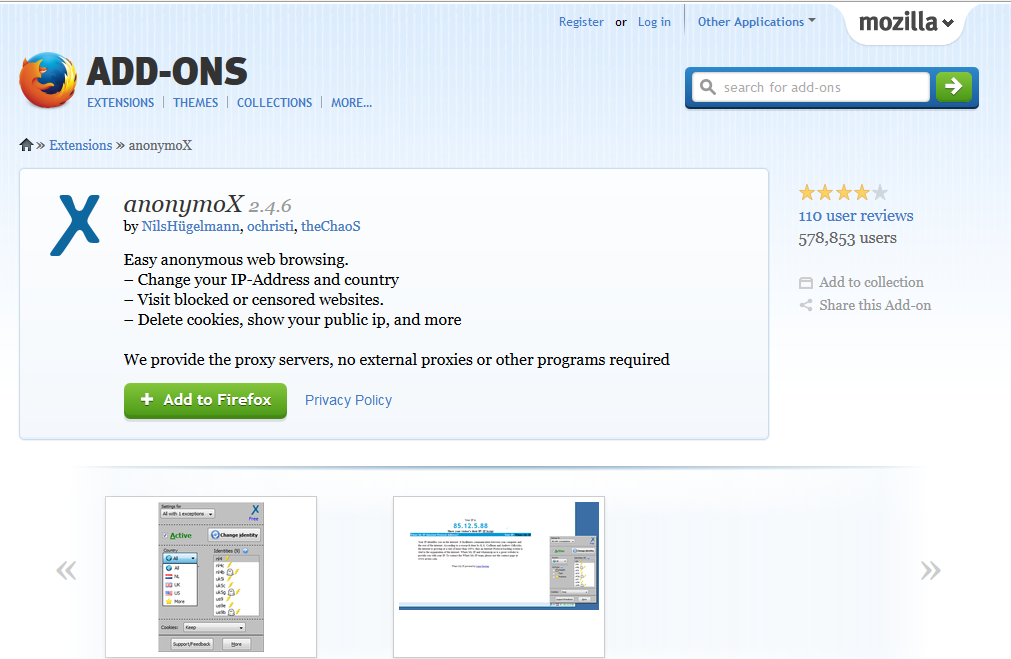The height and width of the screenshot is (659, 1011).
Task: Open the first screenshot thumbnail of settings panel
Action: coord(211,577)
